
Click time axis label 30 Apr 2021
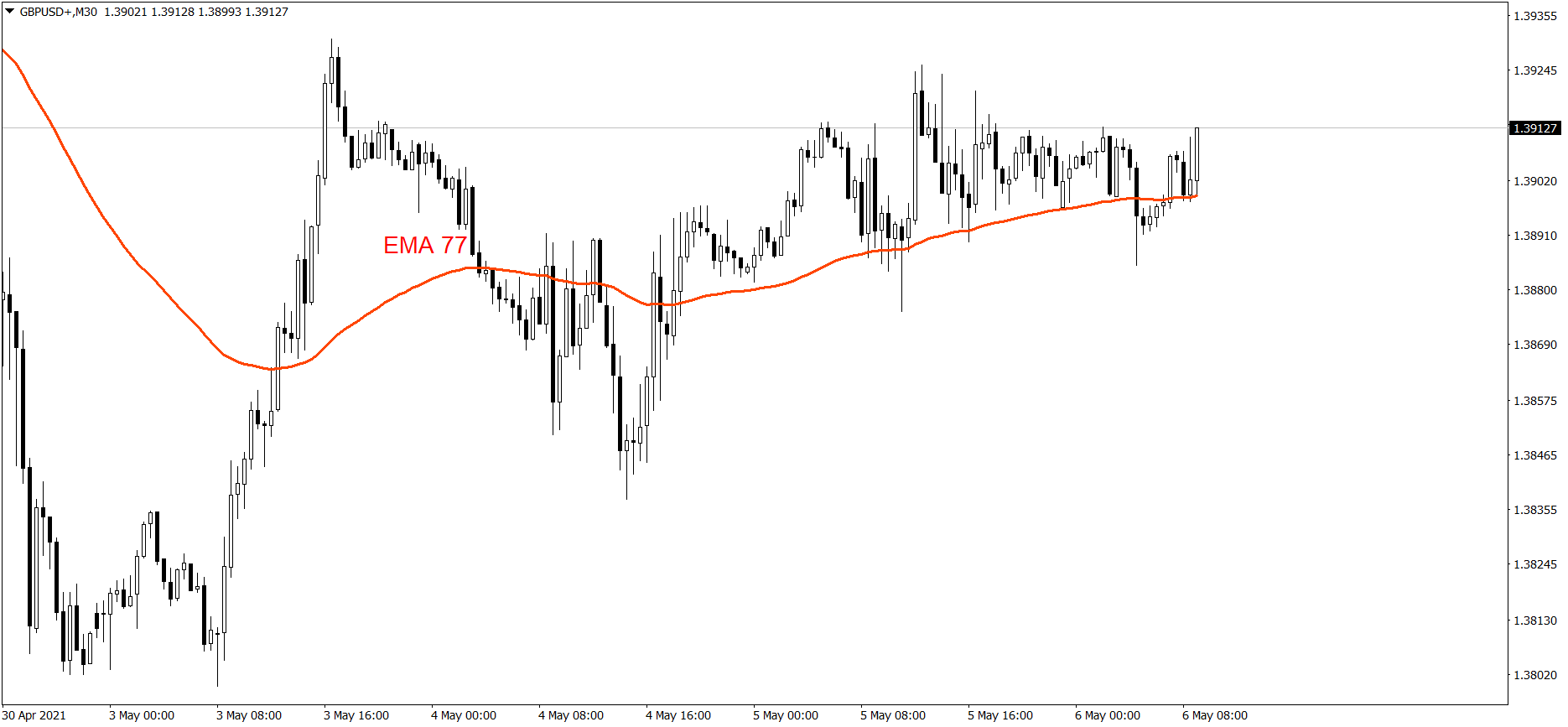coord(34,715)
